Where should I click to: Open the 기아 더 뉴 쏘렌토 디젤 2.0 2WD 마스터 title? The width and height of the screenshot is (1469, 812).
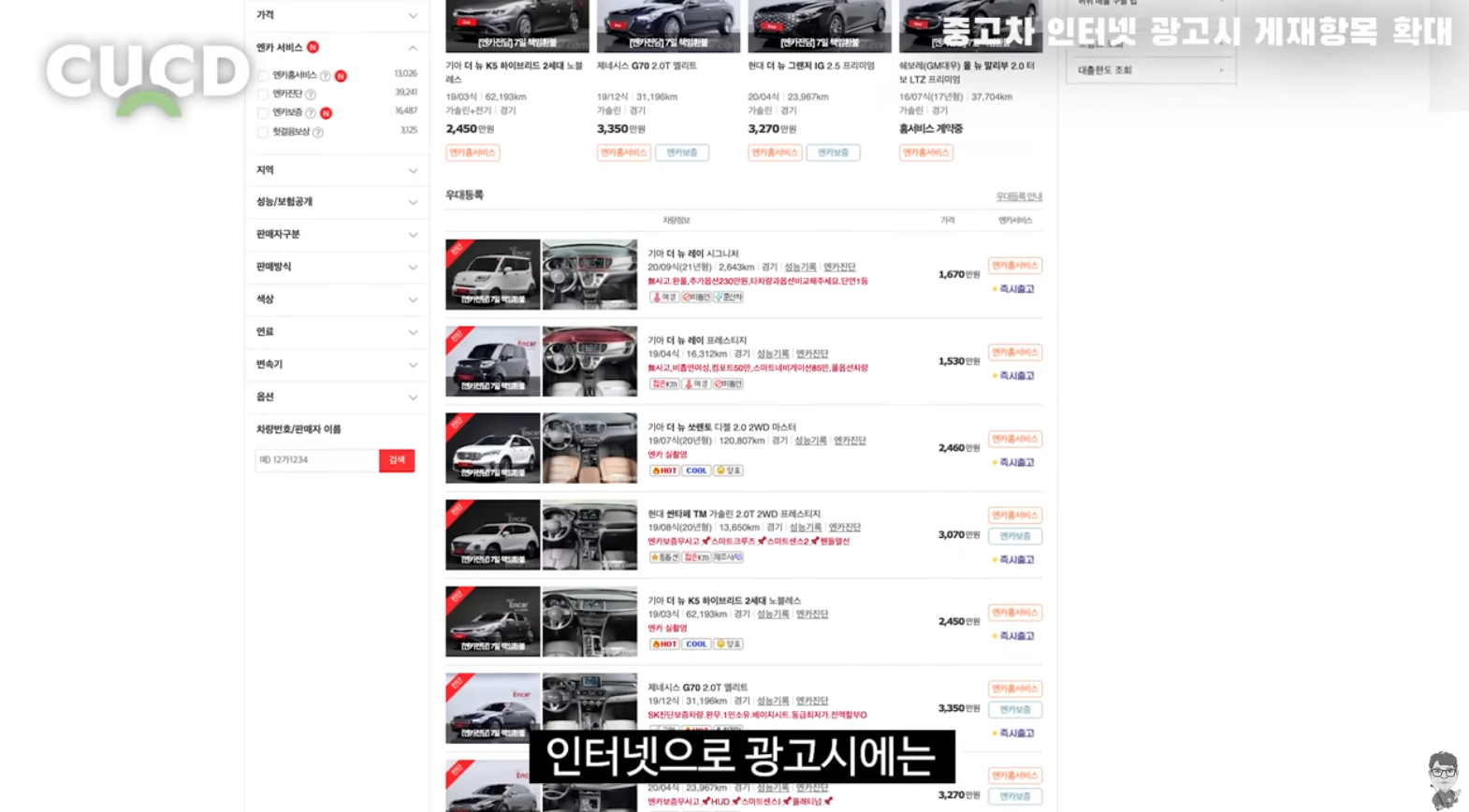(x=721, y=428)
